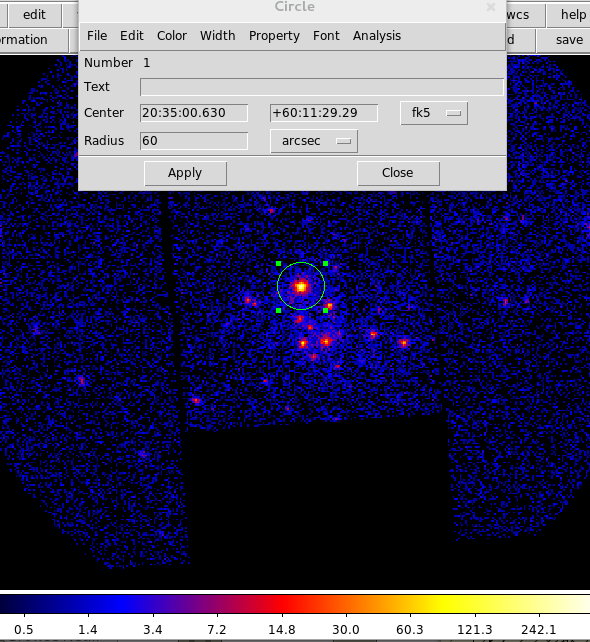Click the colorbar at the 14.8 mark

pos(282,604)
